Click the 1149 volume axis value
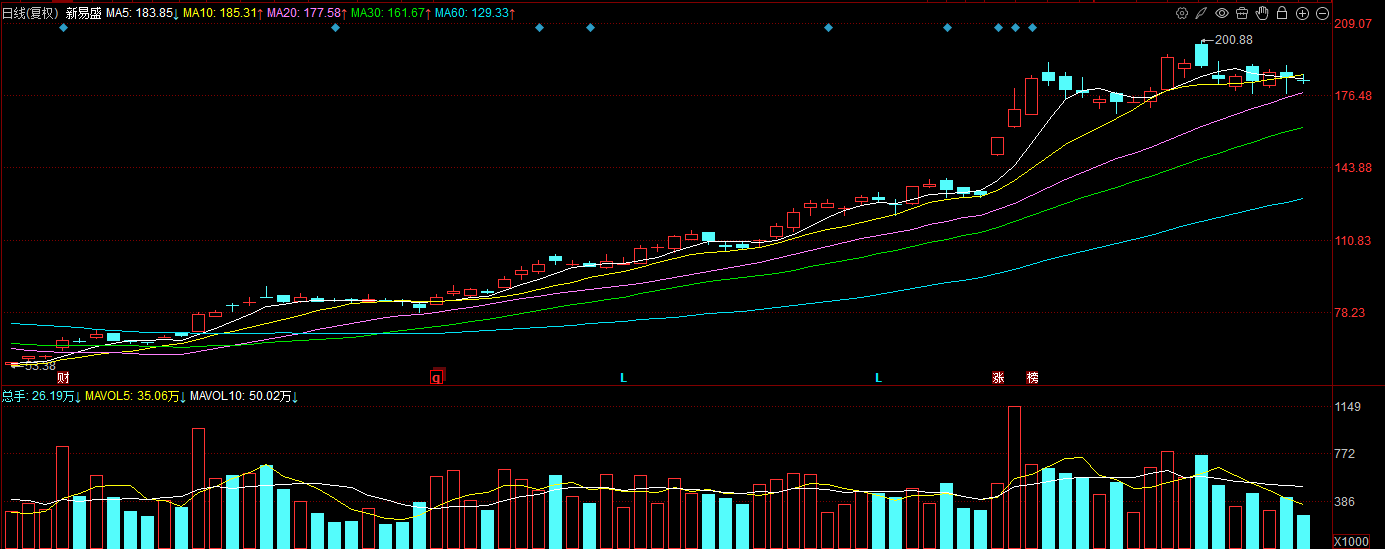The height and width of the screenshot is (549, 1385). coord(1350,407)
